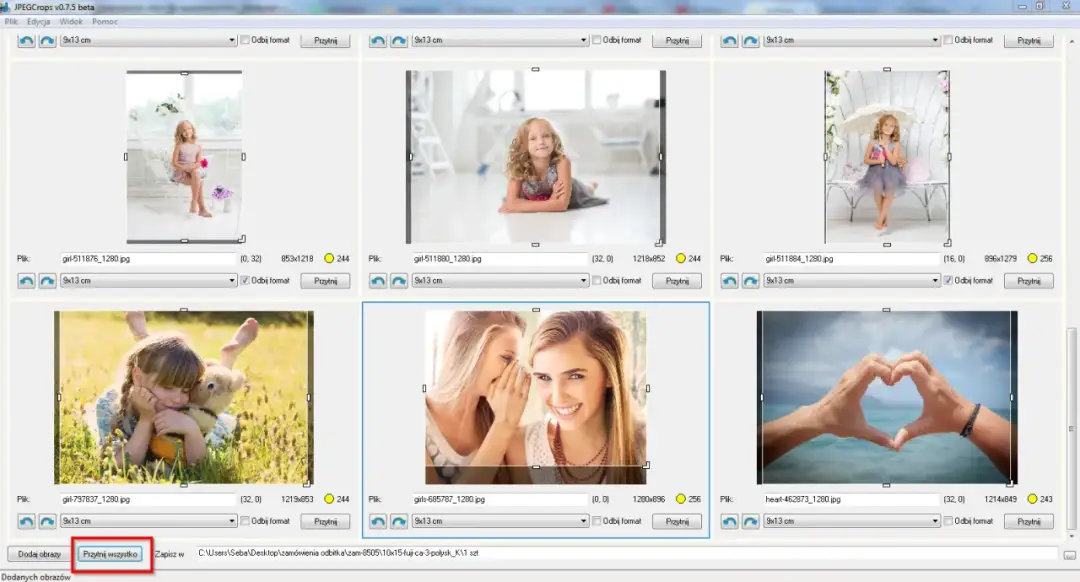Click browse folder button beside save path
Image resolution: width=1080 pixels, height=582 pixels.
pos(1068,554)
